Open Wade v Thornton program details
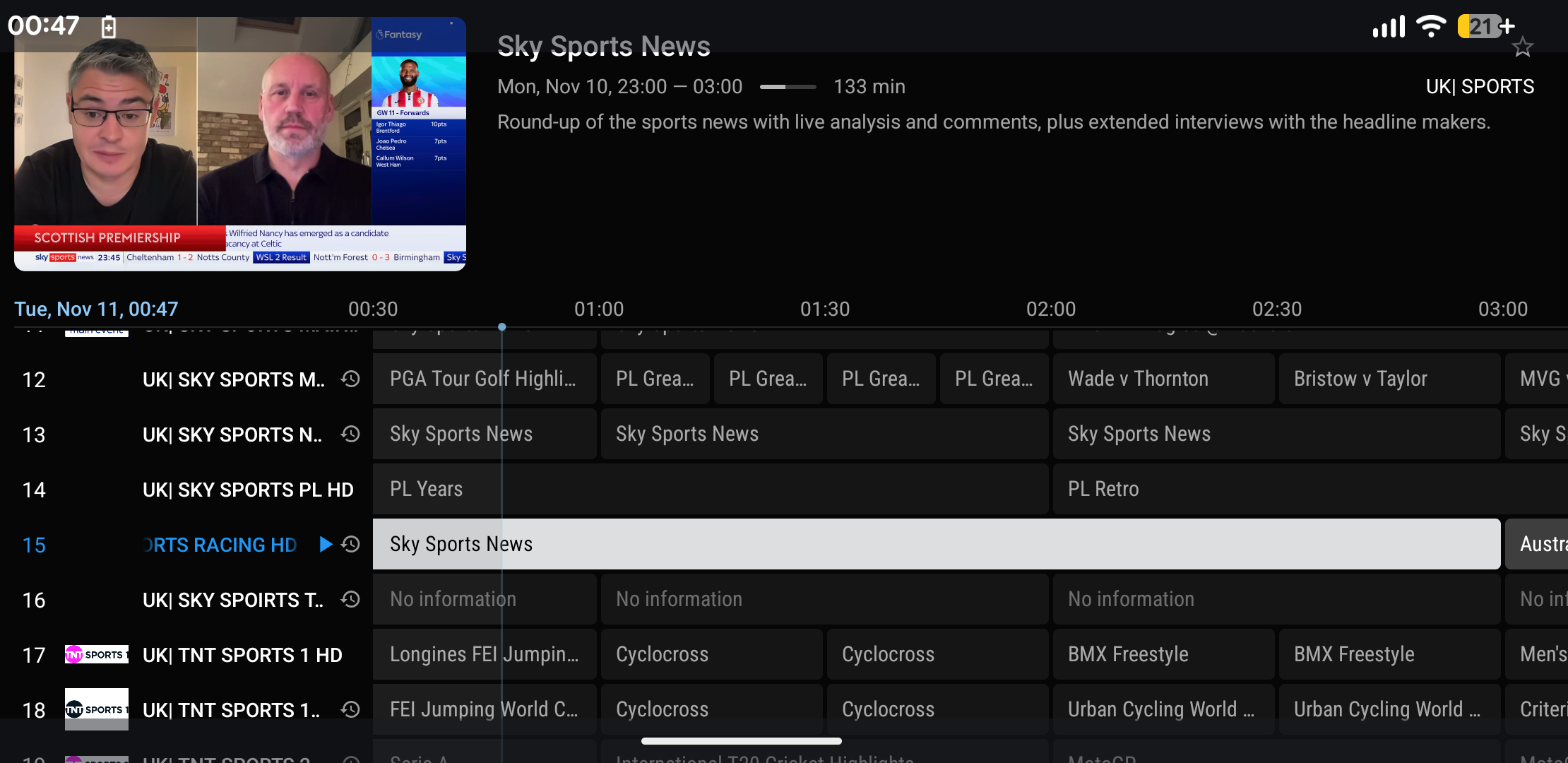This screenshot has width=1568, height=763. point(1163,379)
